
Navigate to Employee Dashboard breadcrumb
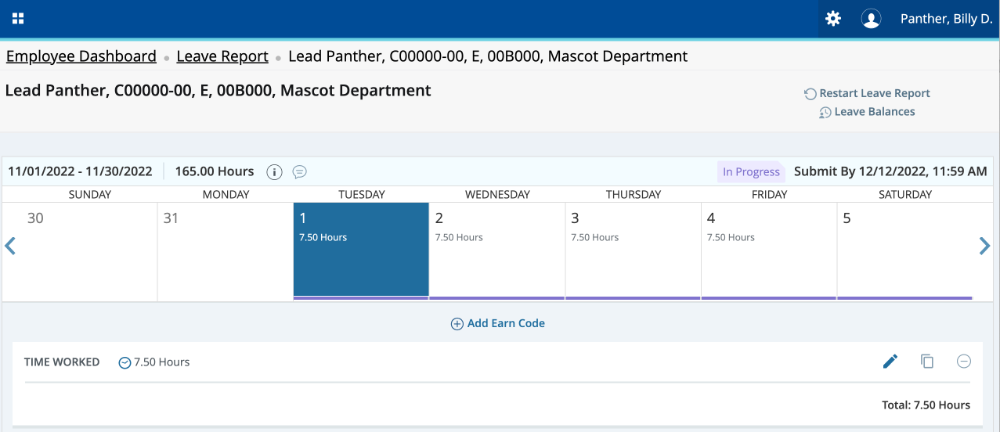click(81, 57)
